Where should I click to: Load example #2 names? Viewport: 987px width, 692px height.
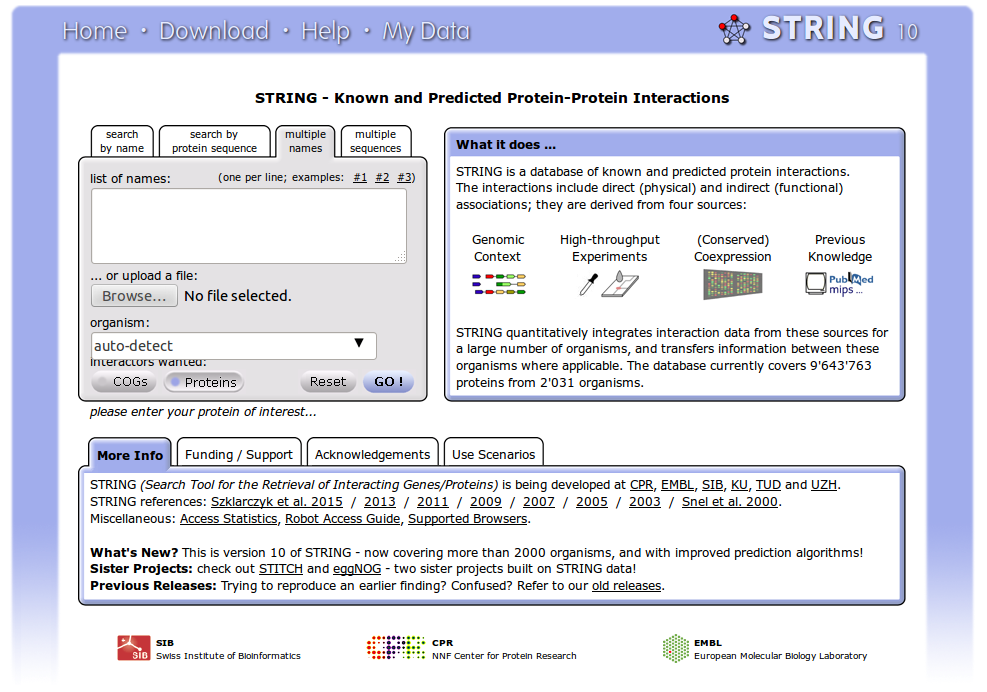[382, 178]
